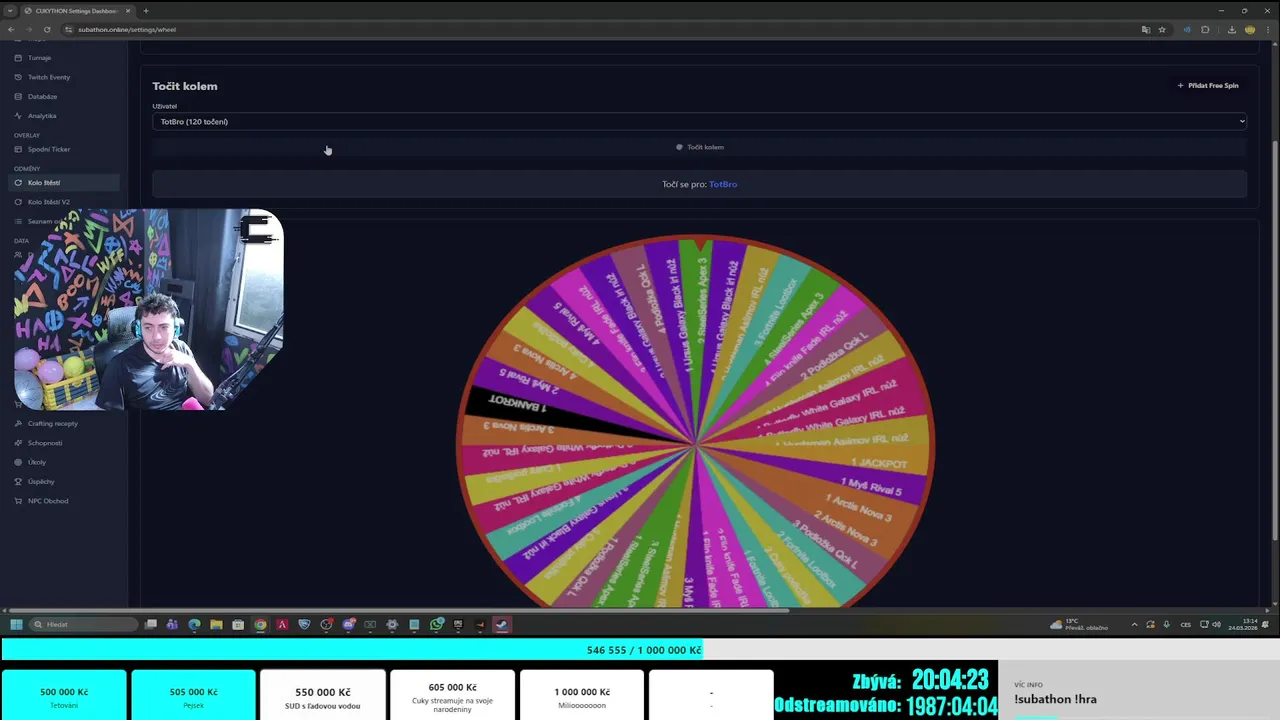Click the TotBro username link
The width and height of the screenshot is (1280, 720).
[723, 184]
